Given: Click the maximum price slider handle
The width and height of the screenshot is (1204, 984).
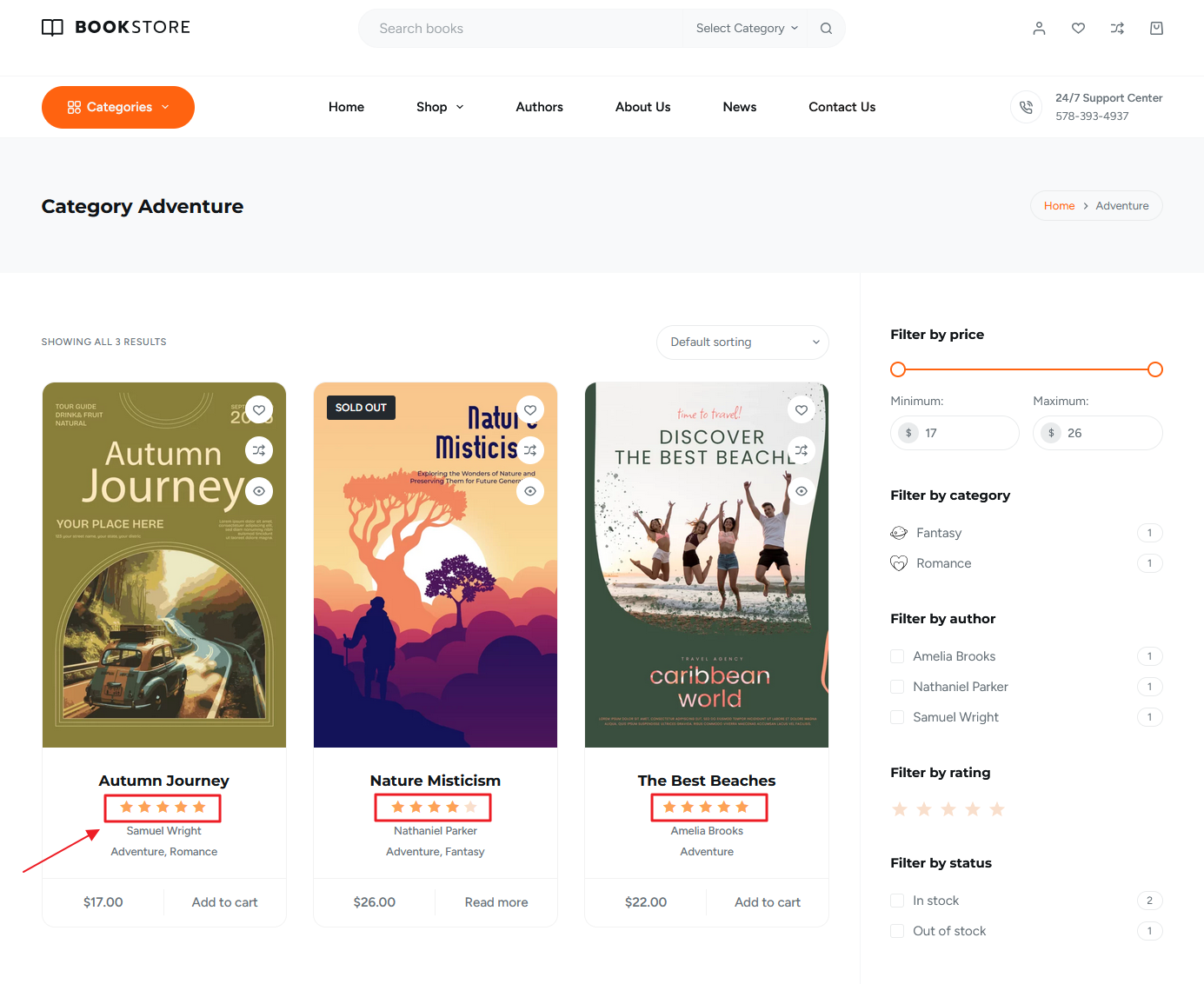Looking at the screenshot, I should 1154,369.
